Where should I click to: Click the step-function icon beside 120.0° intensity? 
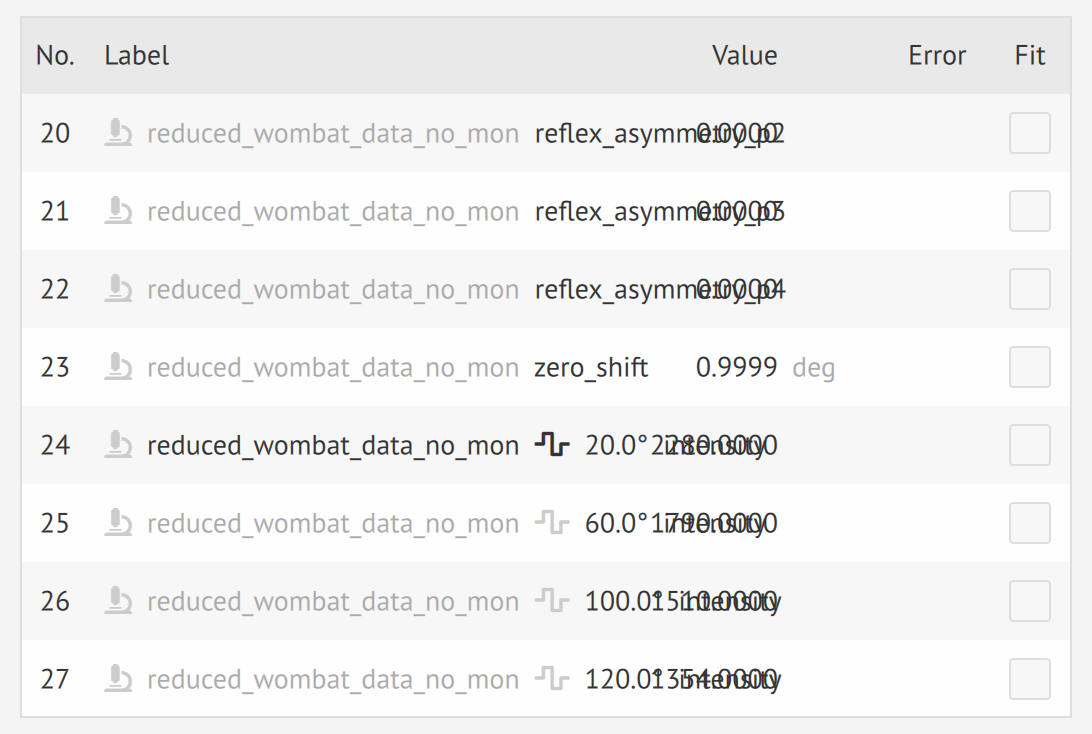click(x=554, y=679)
